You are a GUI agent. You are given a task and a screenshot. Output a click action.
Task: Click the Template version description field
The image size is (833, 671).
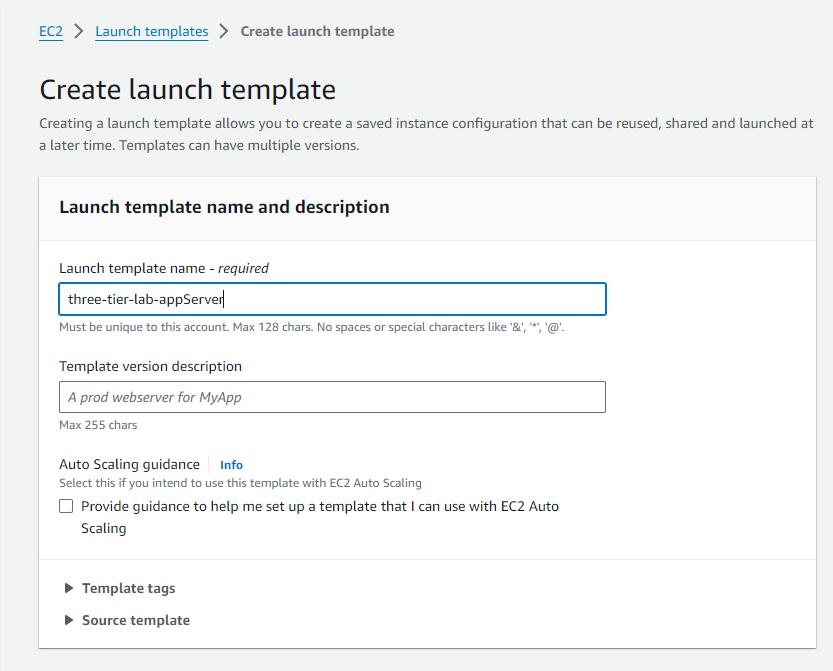pyautogui.click(x=332, y=397)
